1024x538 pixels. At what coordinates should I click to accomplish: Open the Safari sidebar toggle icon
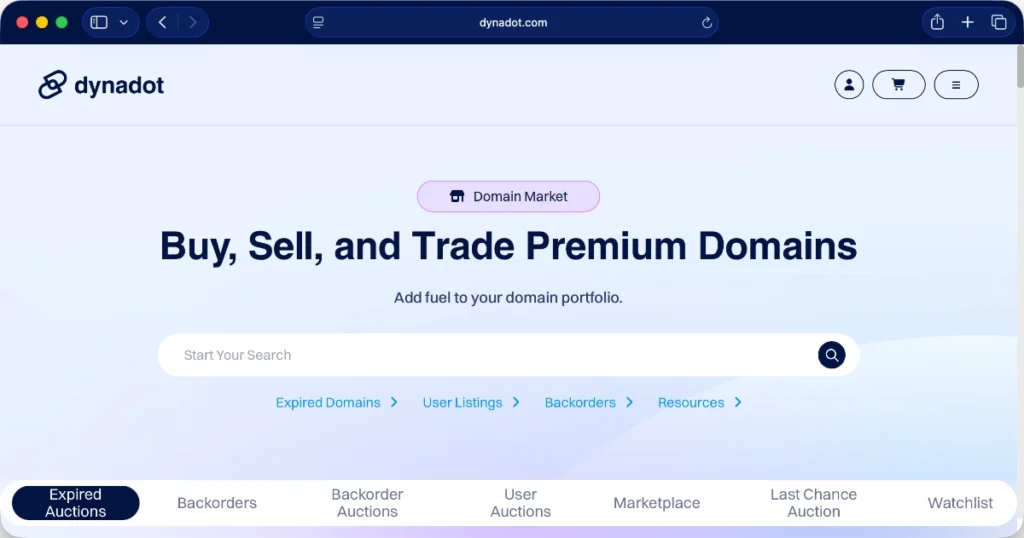(99, 22)
